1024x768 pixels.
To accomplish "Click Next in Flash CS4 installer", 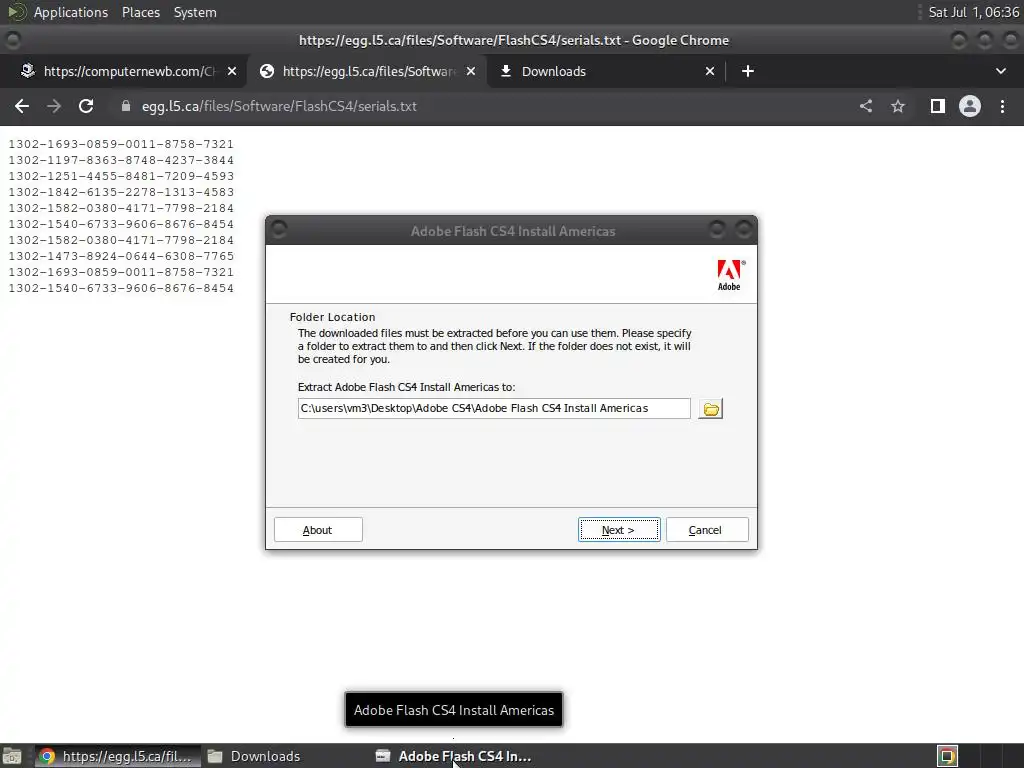I will click(x=618, y=530).
